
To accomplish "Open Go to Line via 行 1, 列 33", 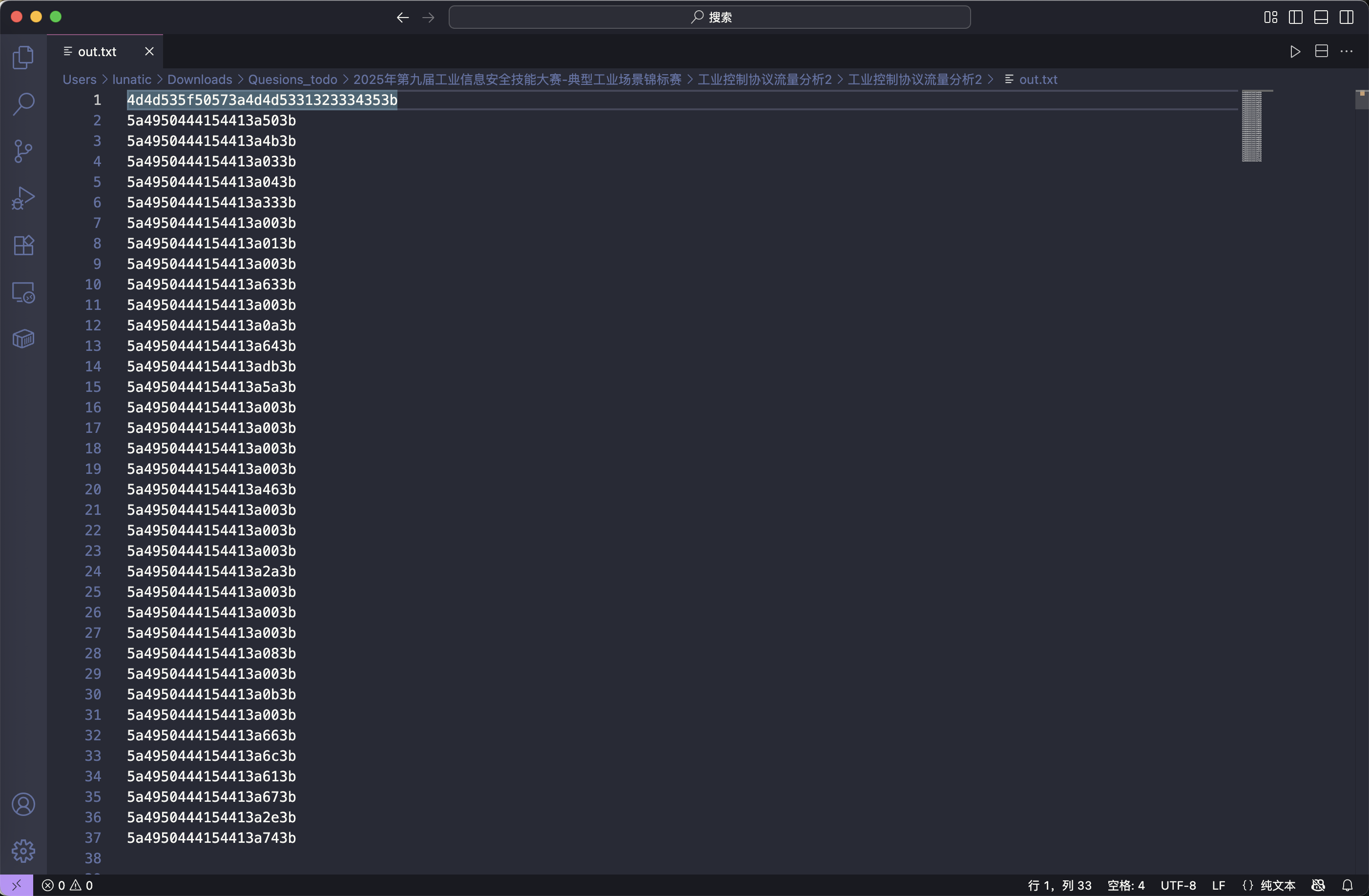I will [1059, 885].
